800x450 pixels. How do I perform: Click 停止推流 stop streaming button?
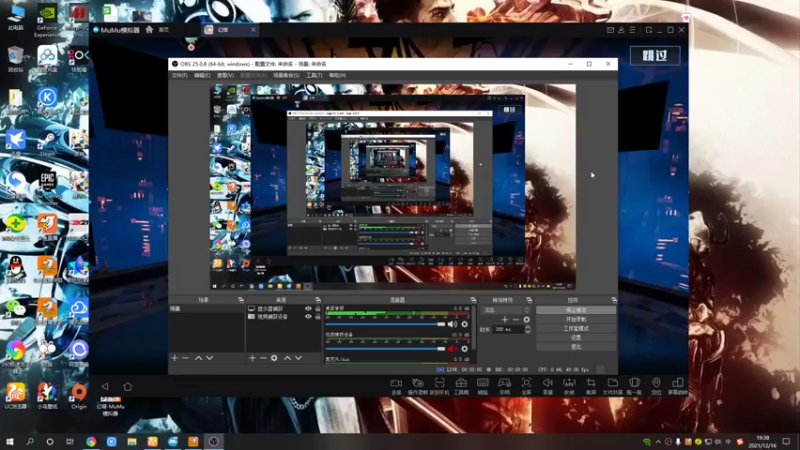[x=576, y=310]
